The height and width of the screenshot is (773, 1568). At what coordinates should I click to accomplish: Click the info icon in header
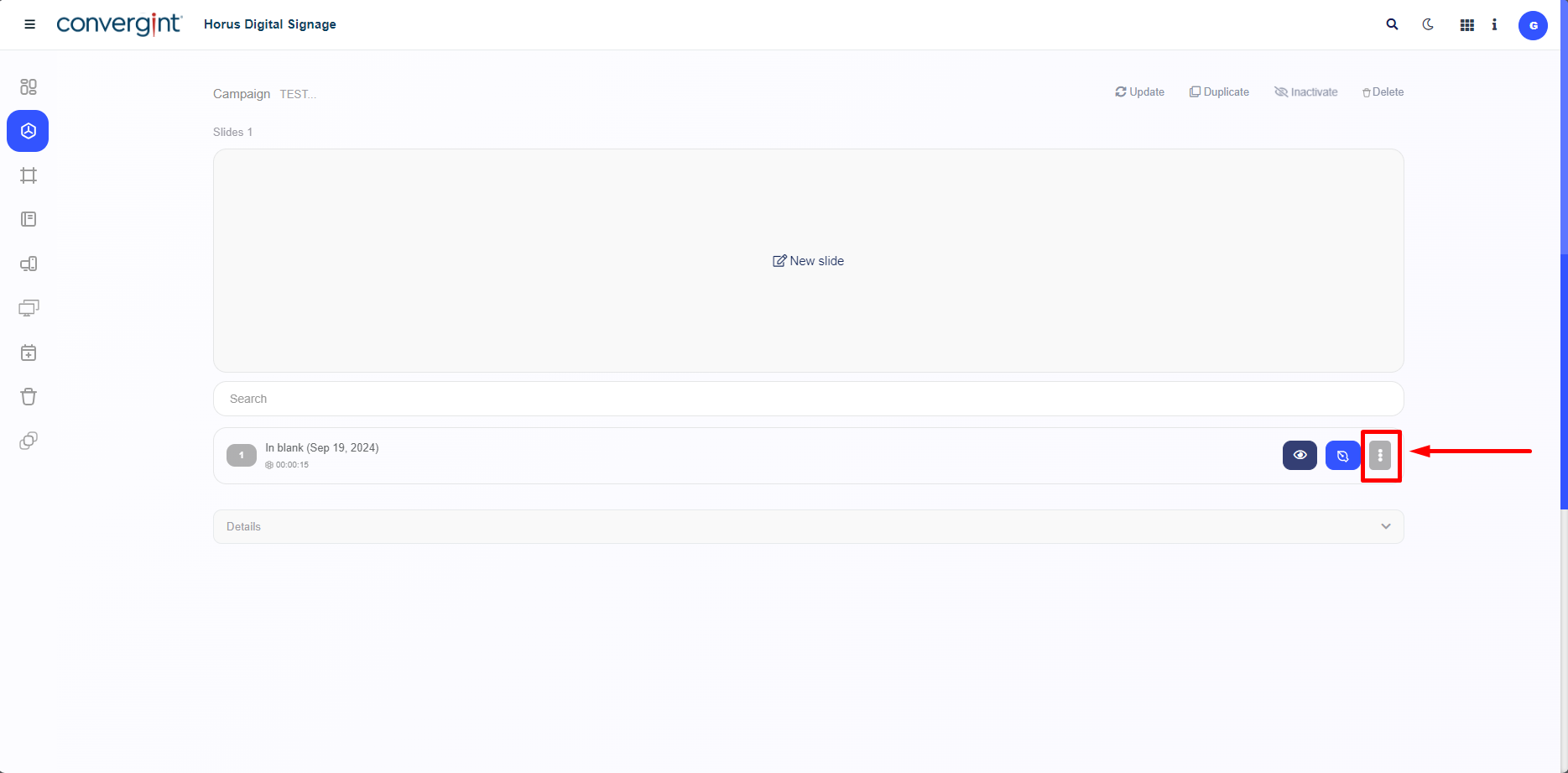tap(1494, 24)
